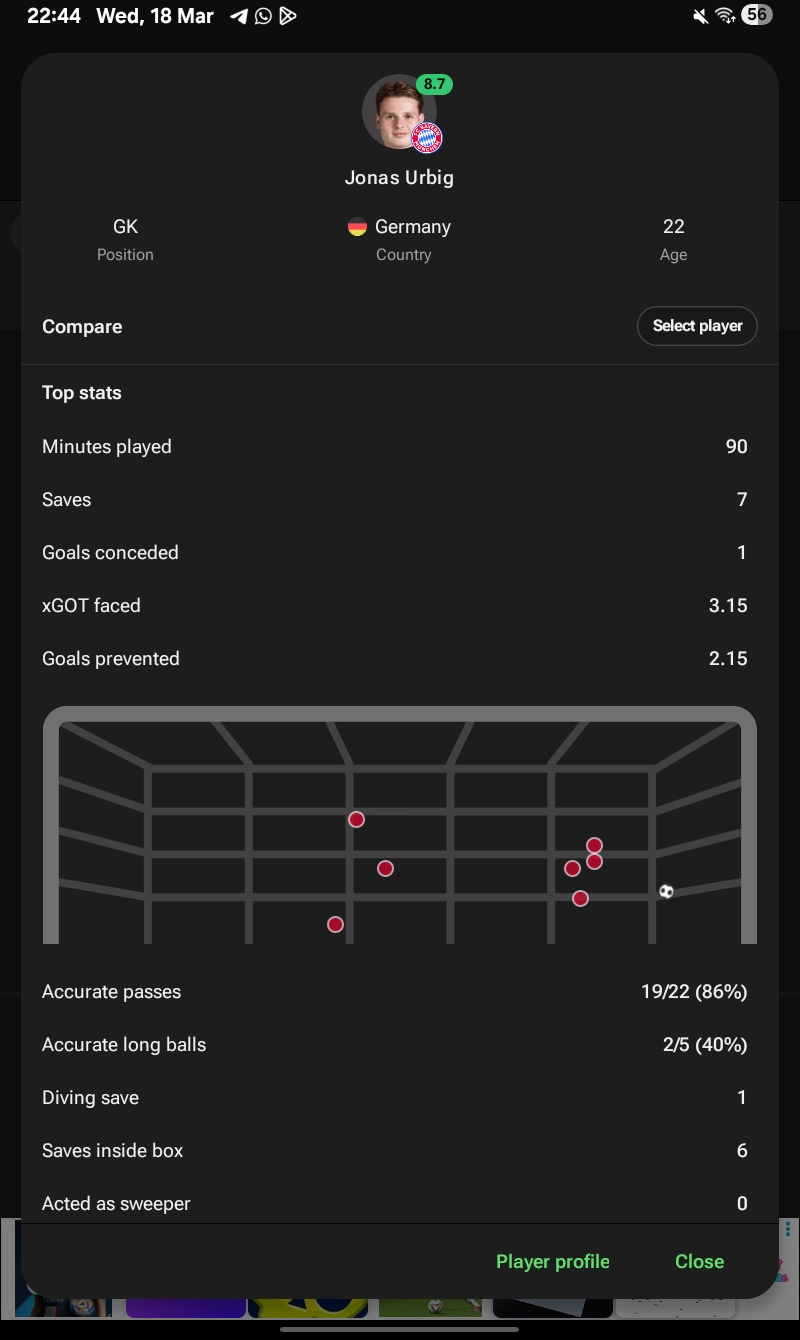Tap the muted sound status icon
This screenshot has width=800, height=1340.
click(700, 16)
